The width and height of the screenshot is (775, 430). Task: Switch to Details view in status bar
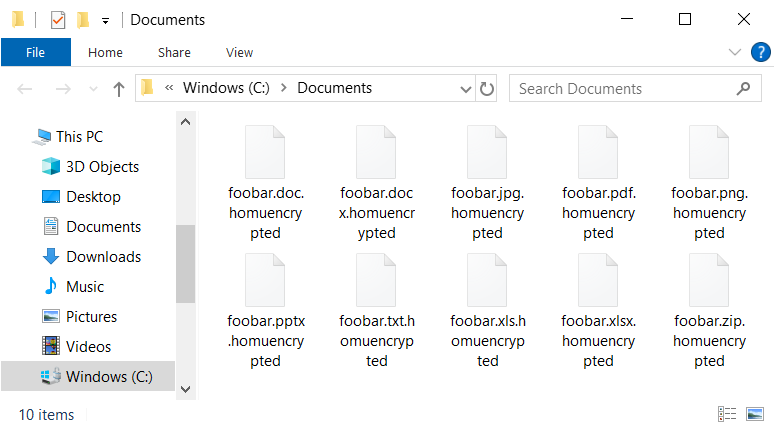[x=727, y=414]
